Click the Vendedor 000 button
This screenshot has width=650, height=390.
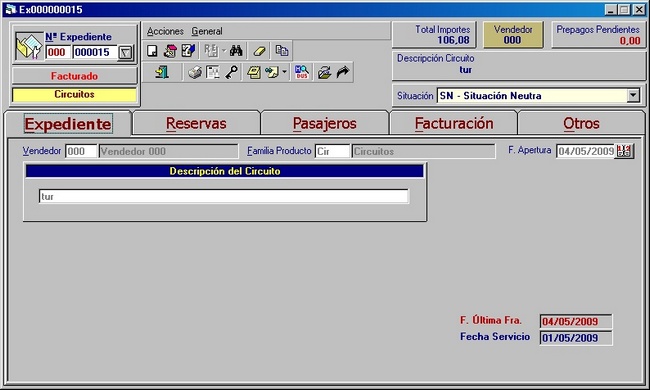click(513, 35)
